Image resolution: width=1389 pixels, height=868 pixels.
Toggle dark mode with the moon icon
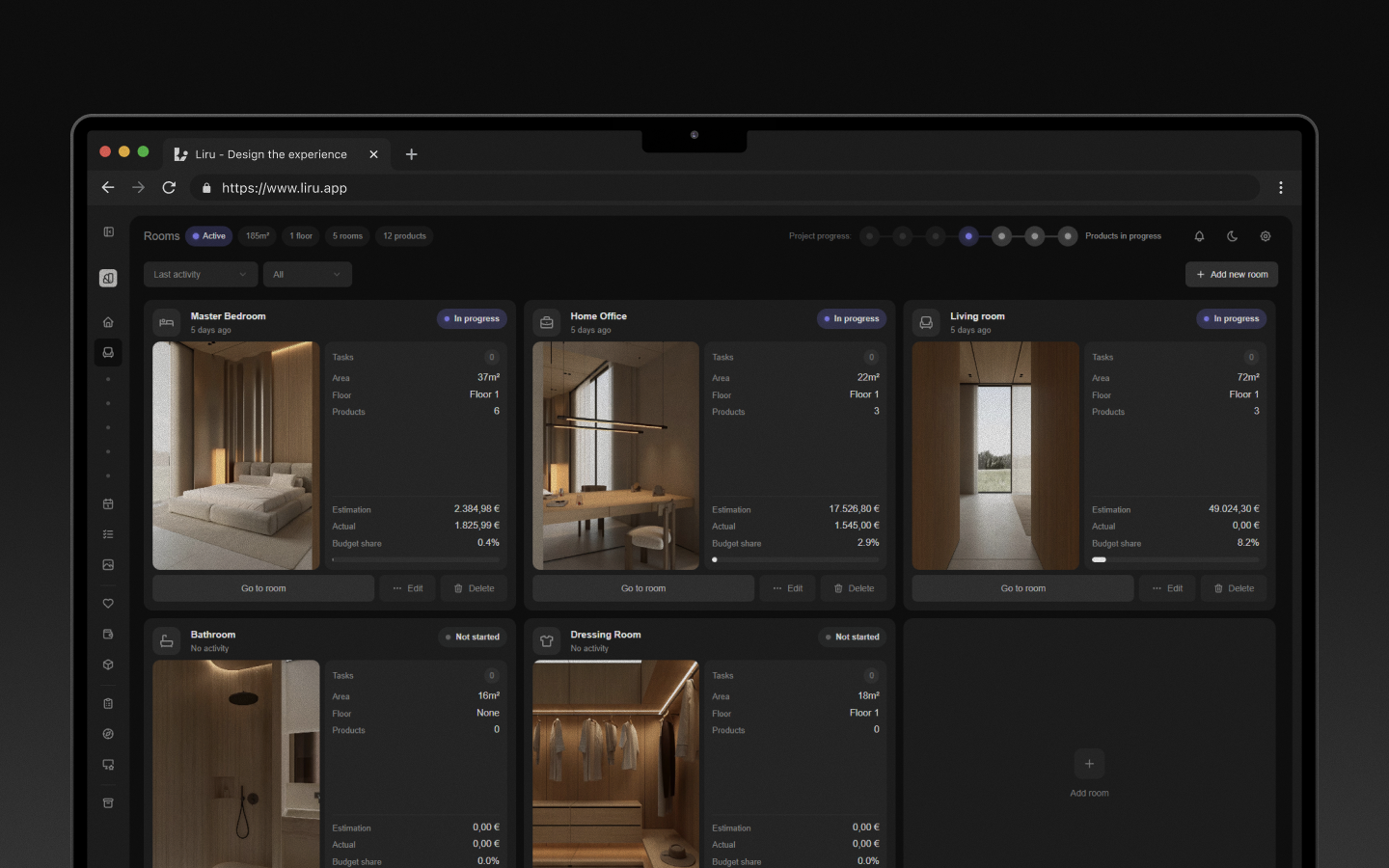(x=1232, y=235)
